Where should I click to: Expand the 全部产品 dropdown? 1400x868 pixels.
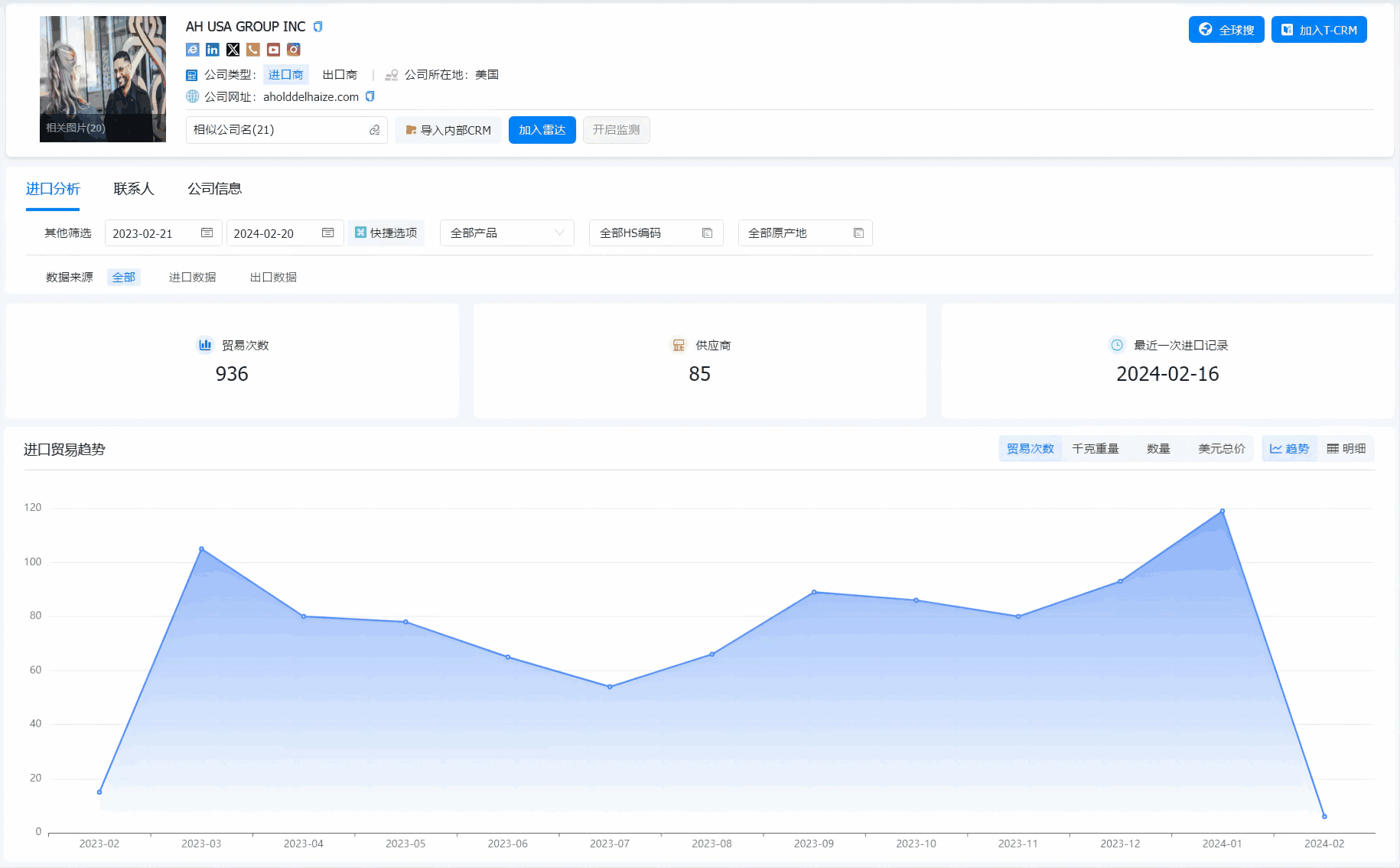(506, 233)
